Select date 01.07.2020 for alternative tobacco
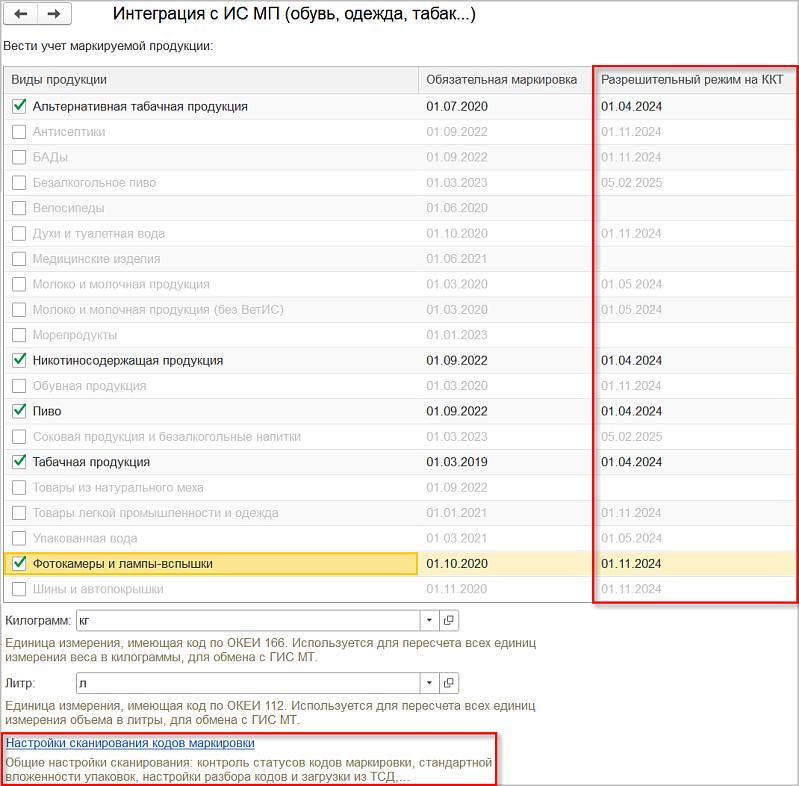Viewport: 799px width, 786px height. (457, 107)
